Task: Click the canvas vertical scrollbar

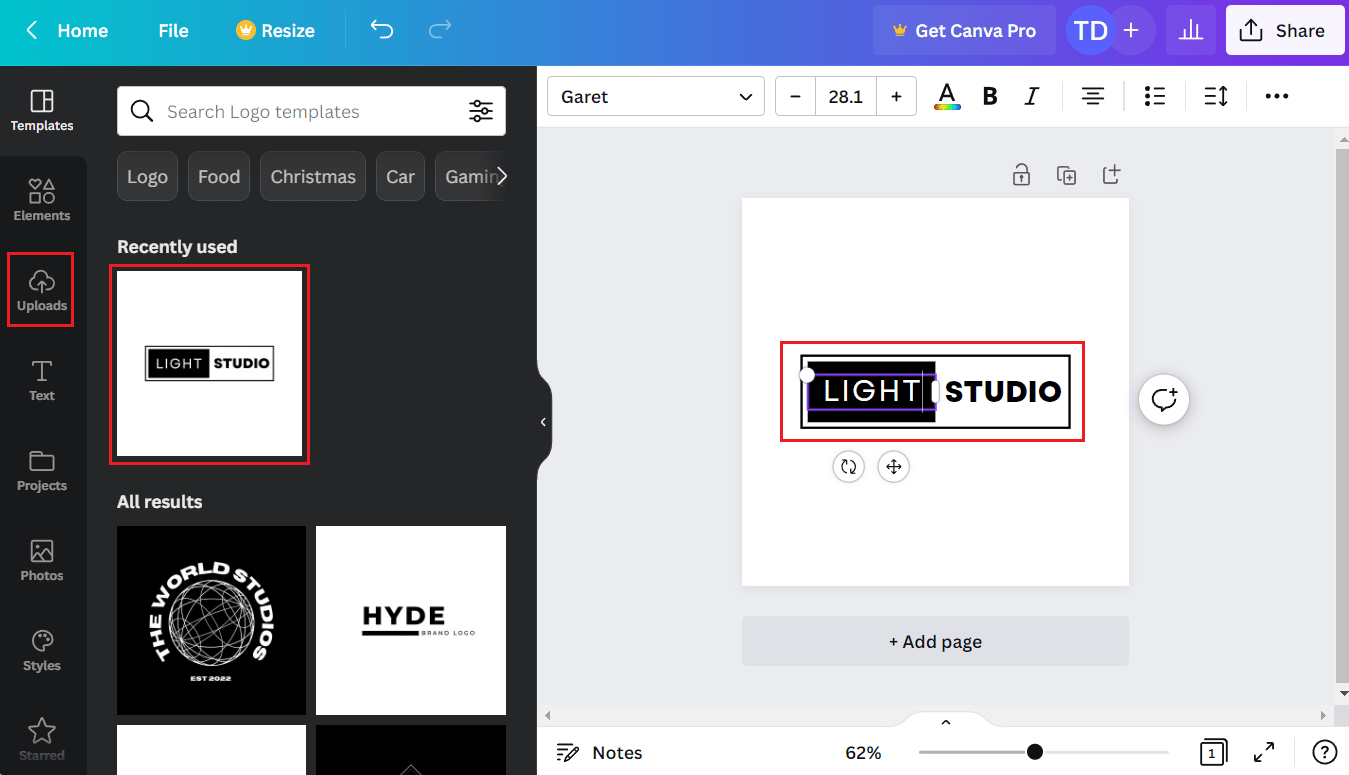Action: 1342,416
